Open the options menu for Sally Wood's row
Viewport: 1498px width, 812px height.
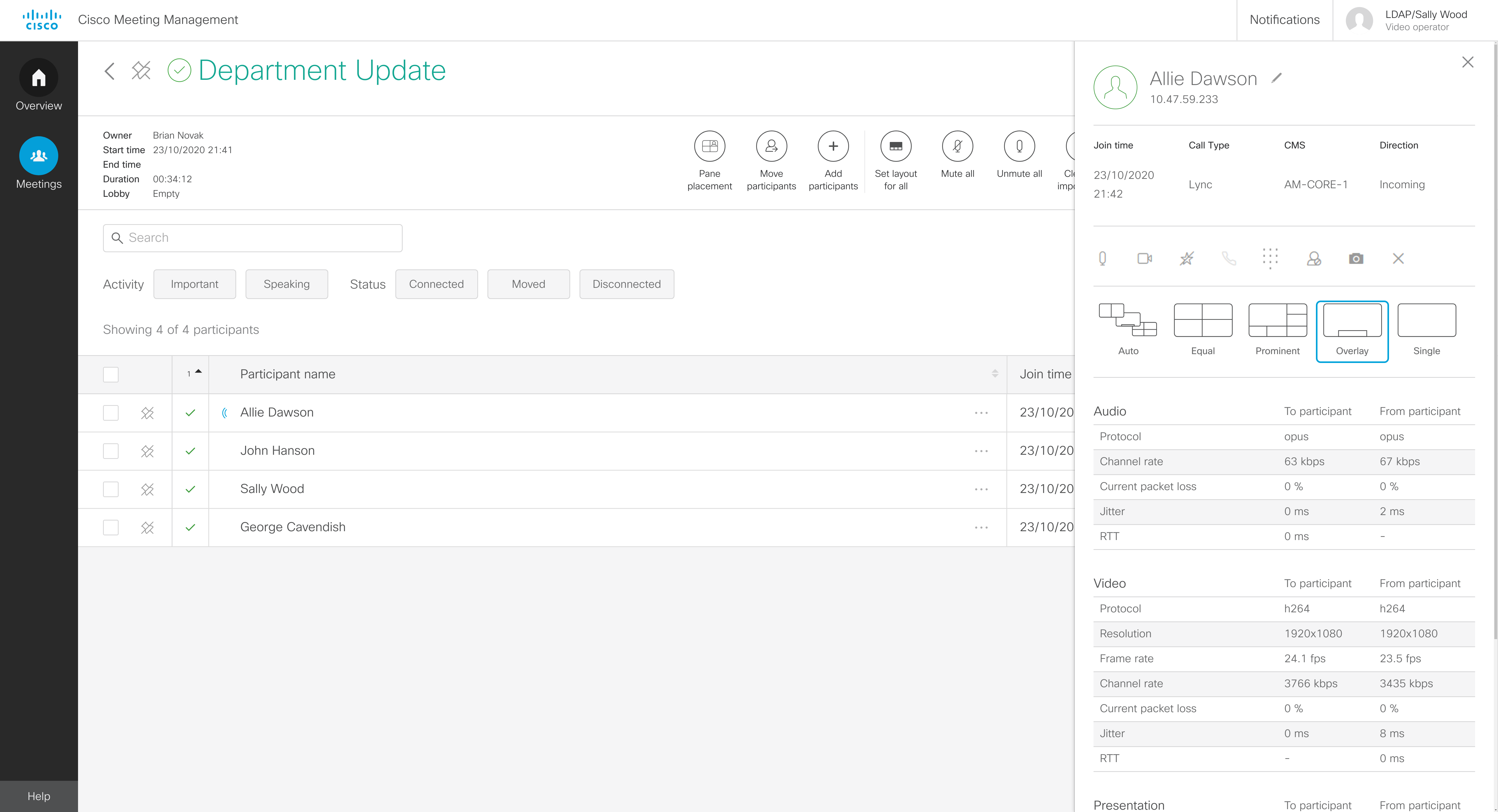981,489
